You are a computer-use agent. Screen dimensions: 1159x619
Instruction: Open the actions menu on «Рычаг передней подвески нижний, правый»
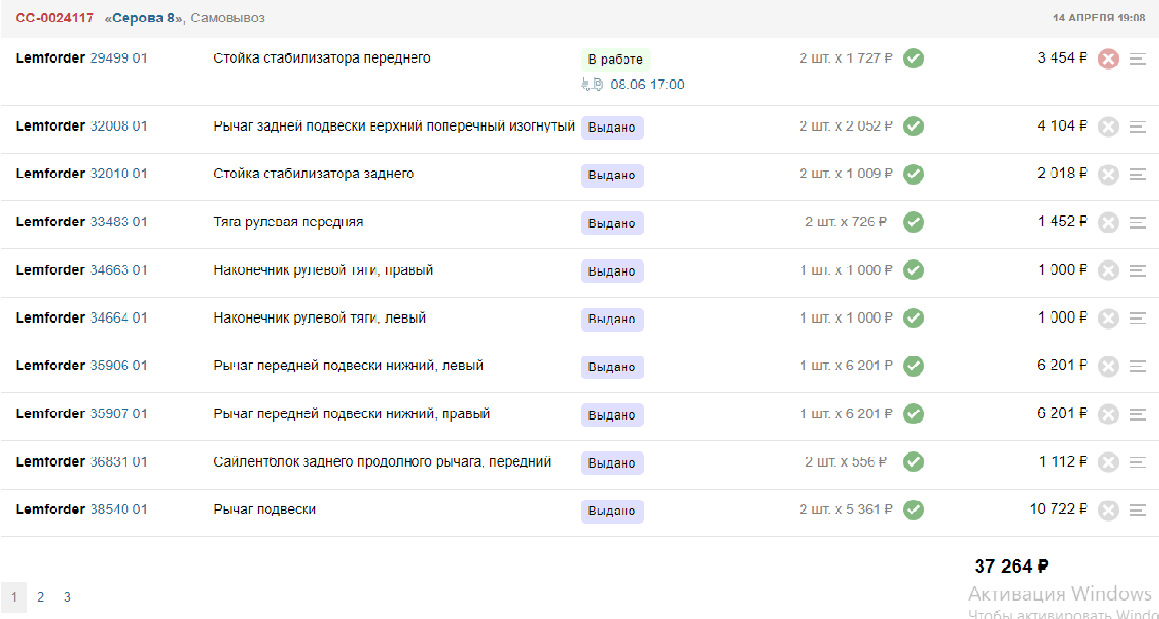click(1138, 414)
